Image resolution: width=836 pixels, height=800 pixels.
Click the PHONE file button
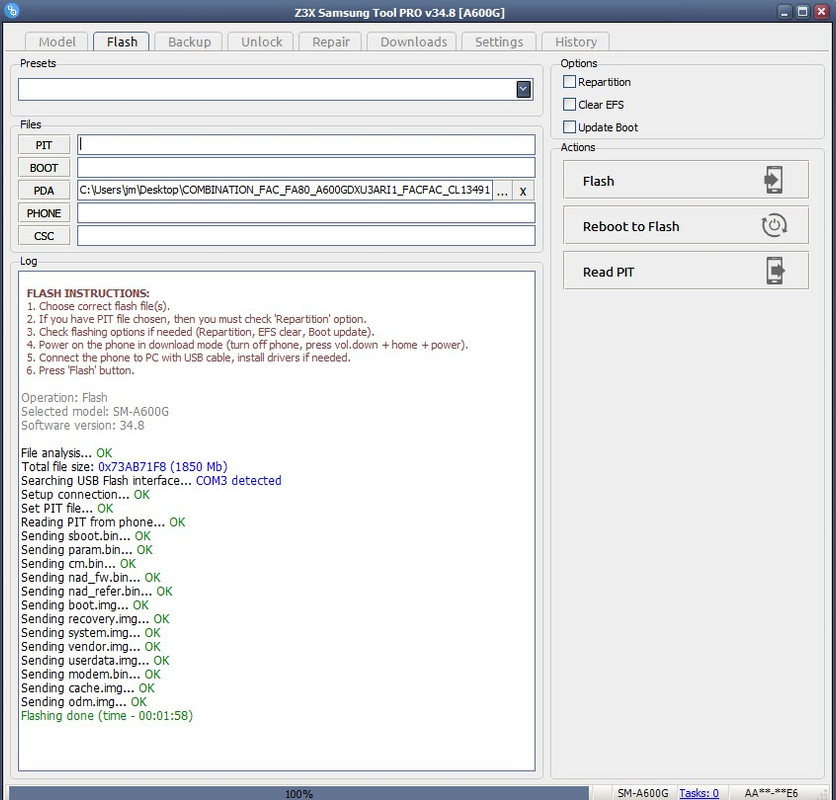point(44,213)
